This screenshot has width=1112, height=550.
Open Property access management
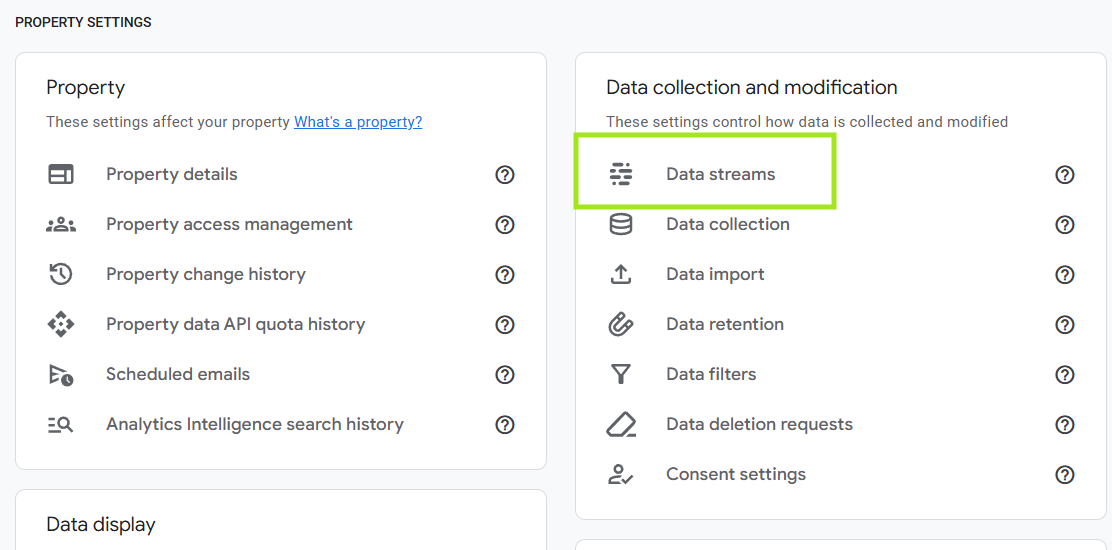click(x=229, y=225)
